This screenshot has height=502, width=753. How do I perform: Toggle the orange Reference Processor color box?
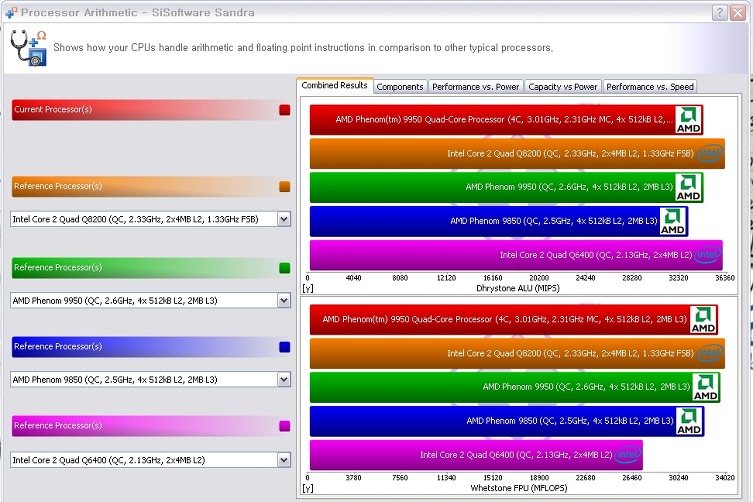284,186
